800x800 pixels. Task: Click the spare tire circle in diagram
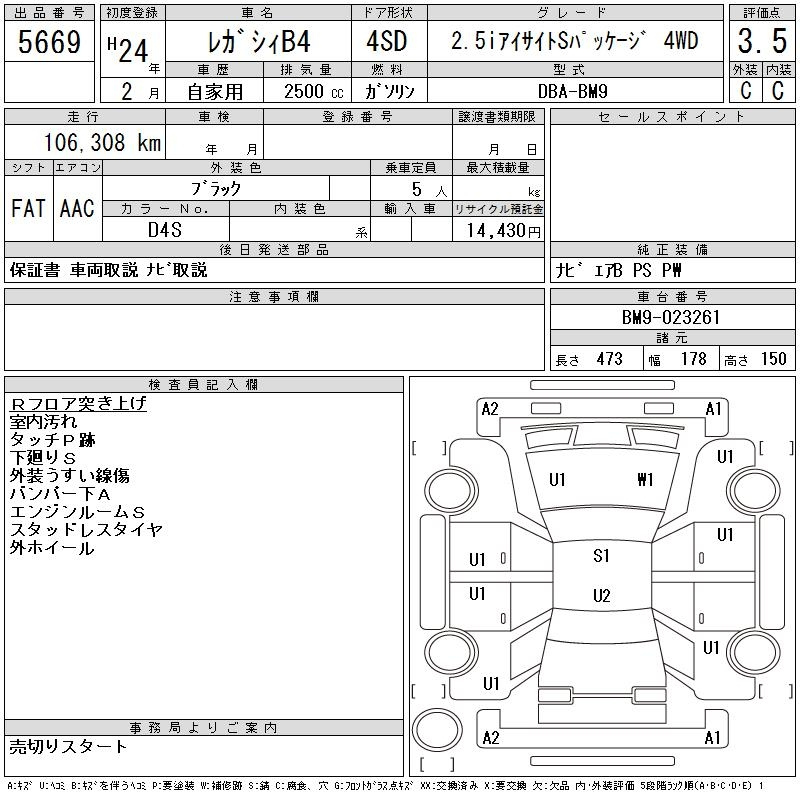click(437, 730)
